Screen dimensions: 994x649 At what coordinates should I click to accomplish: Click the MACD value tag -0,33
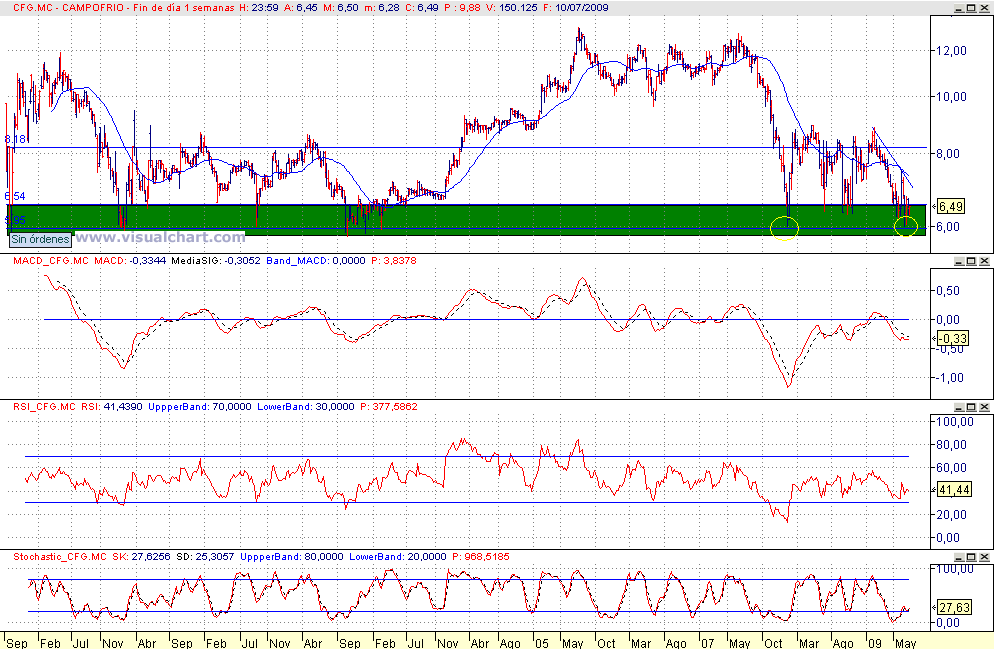[953, 338]
